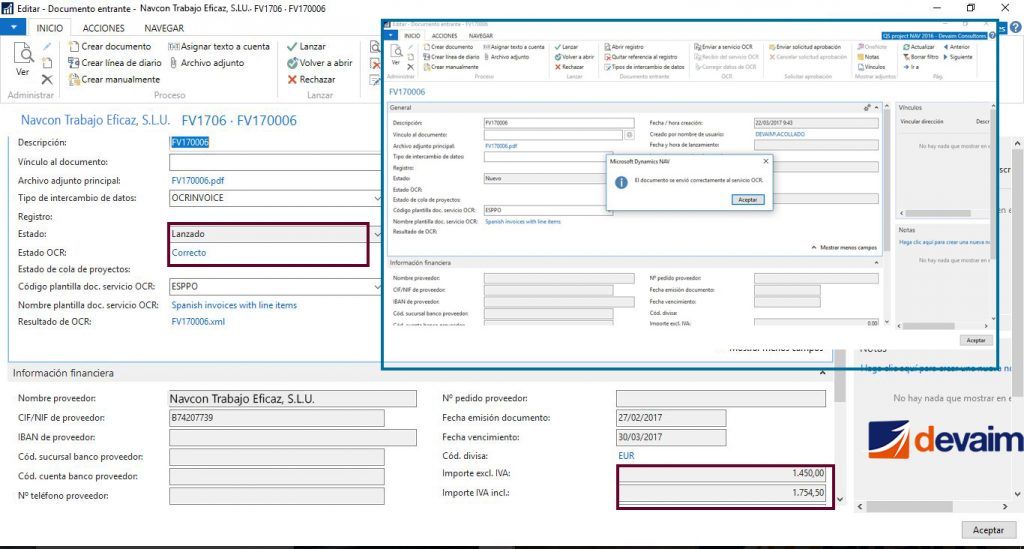The width and height of the screenshot is (1024, 549).
Task: Switch to ACCIONES tab in inset window
Action: pyautogui.click(x=444, y=36)
